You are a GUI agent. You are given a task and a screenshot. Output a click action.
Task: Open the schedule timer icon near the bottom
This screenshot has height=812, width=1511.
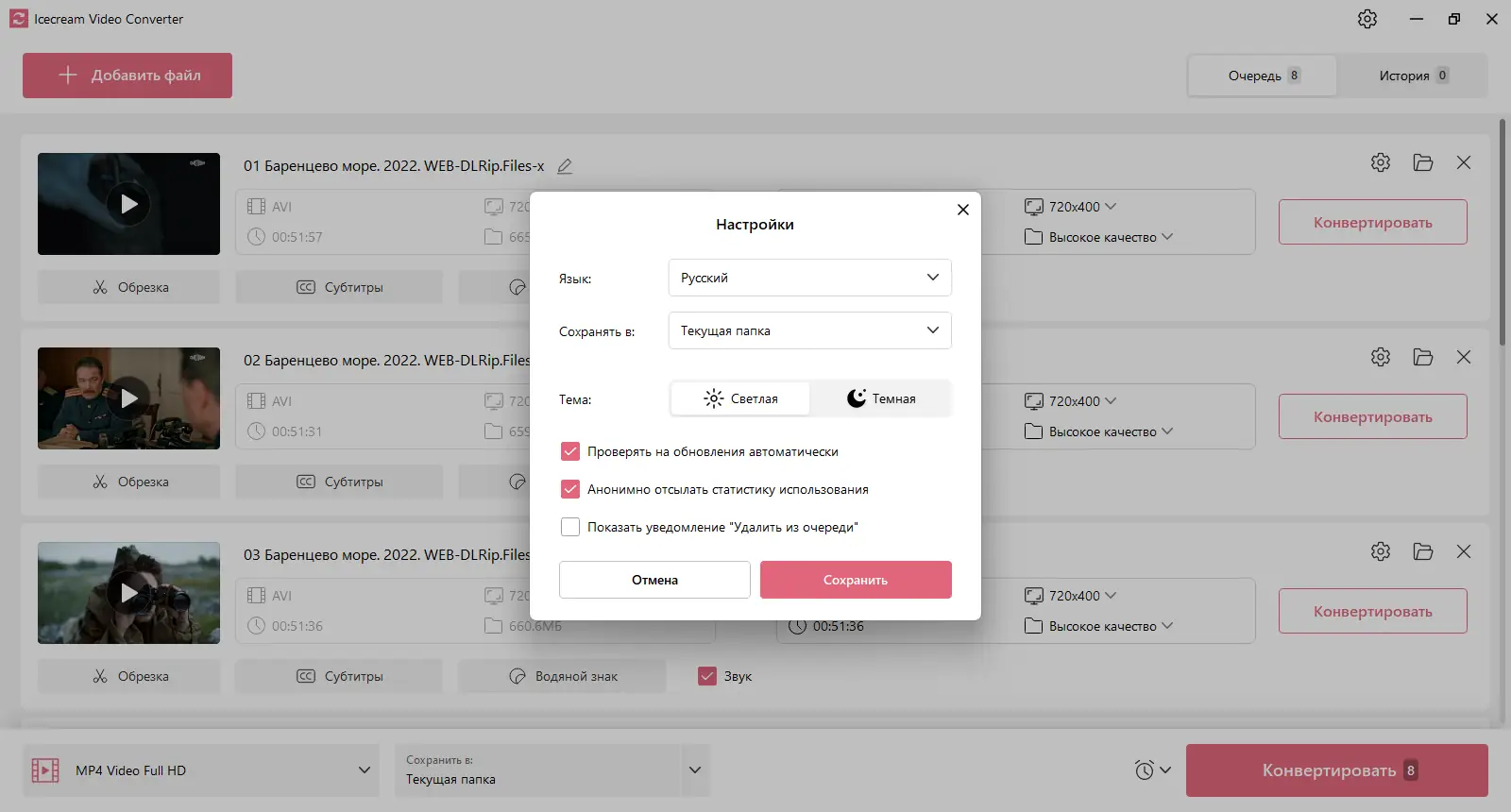1144,770
